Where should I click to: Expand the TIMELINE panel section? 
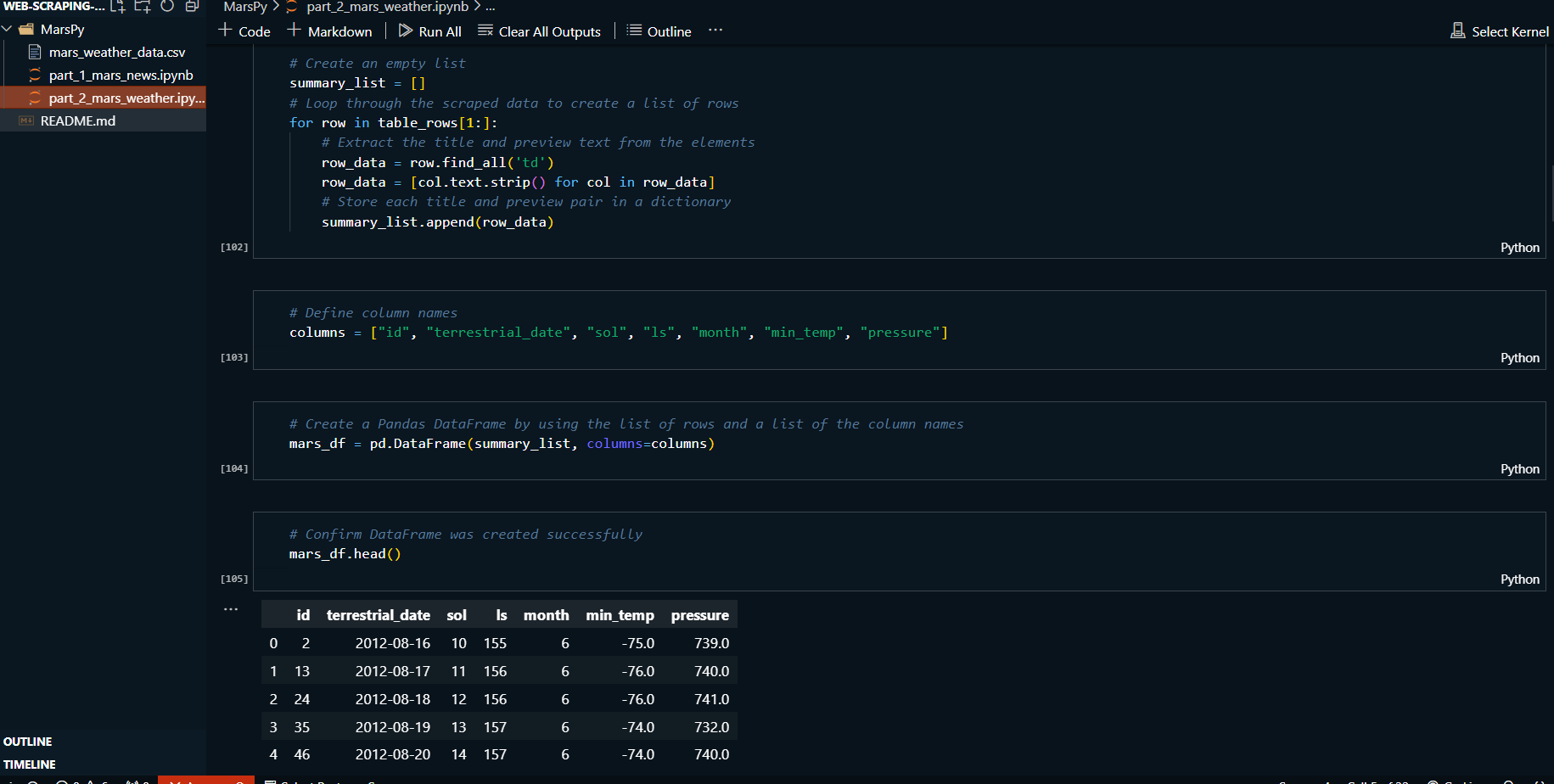click(x=30, y=764)
